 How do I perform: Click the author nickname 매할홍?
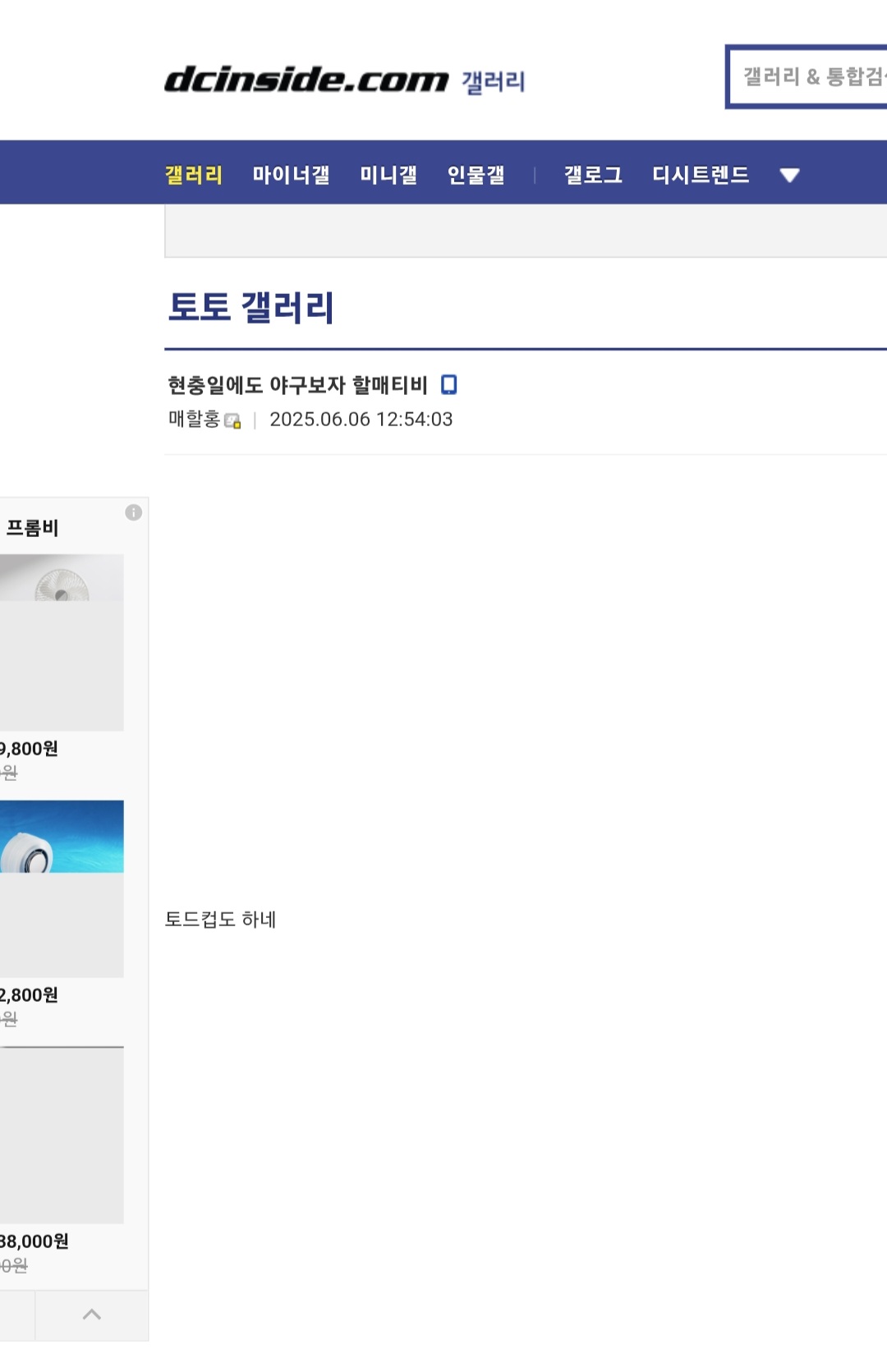pos(194,419)
